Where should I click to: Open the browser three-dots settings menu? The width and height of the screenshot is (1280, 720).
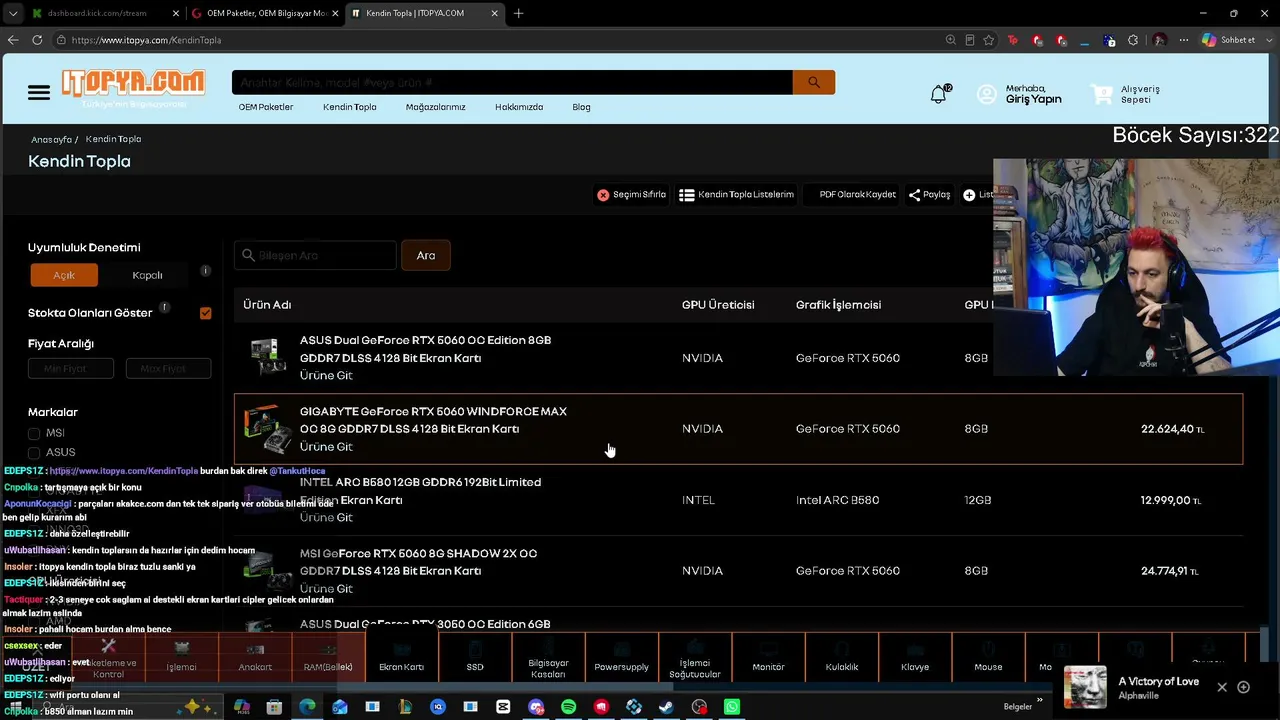1184,40
